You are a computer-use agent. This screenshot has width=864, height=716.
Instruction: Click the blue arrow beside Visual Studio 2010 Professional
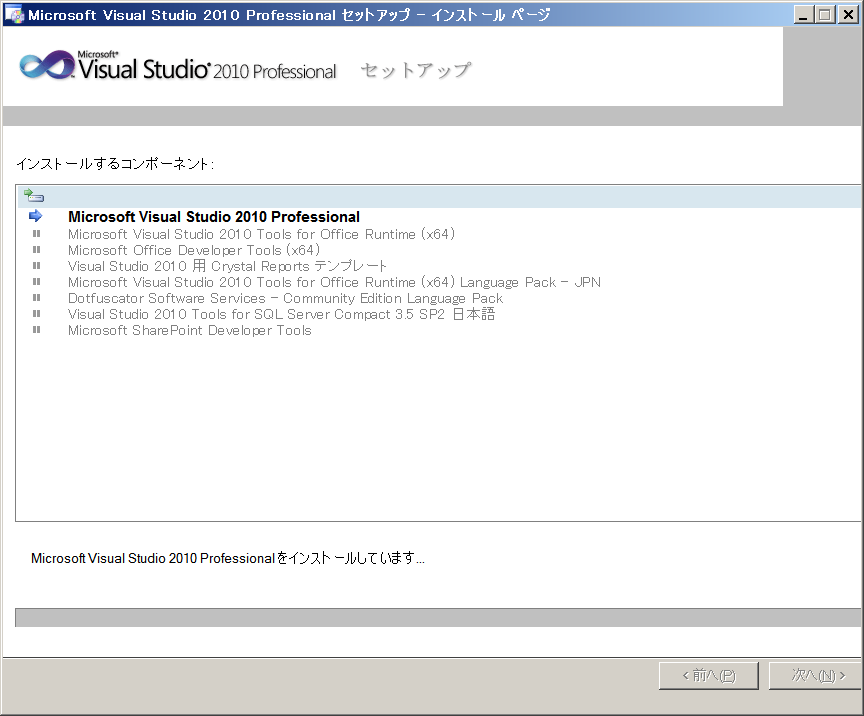[36, 216]
